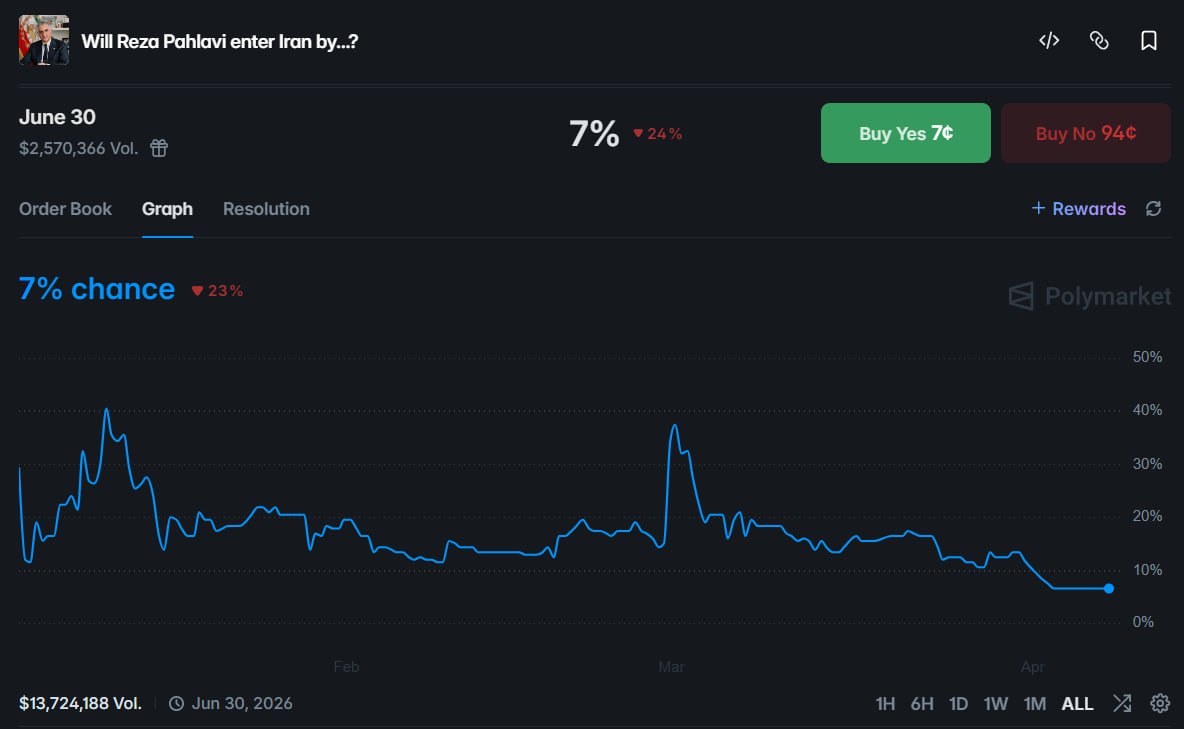Click the gift icon next to volume
This screenshot has width=1184, height=729.
coord(158,147)
